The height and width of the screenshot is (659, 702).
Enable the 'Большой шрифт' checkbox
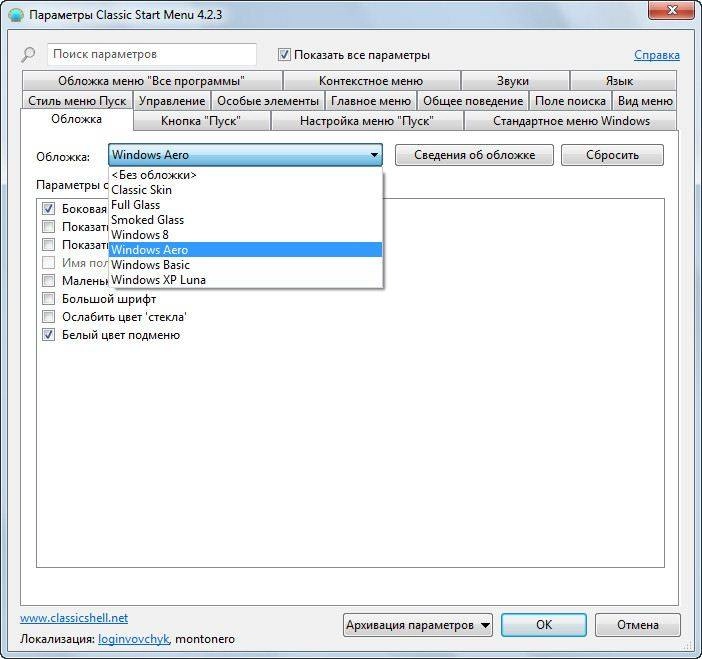click(48, 299)
